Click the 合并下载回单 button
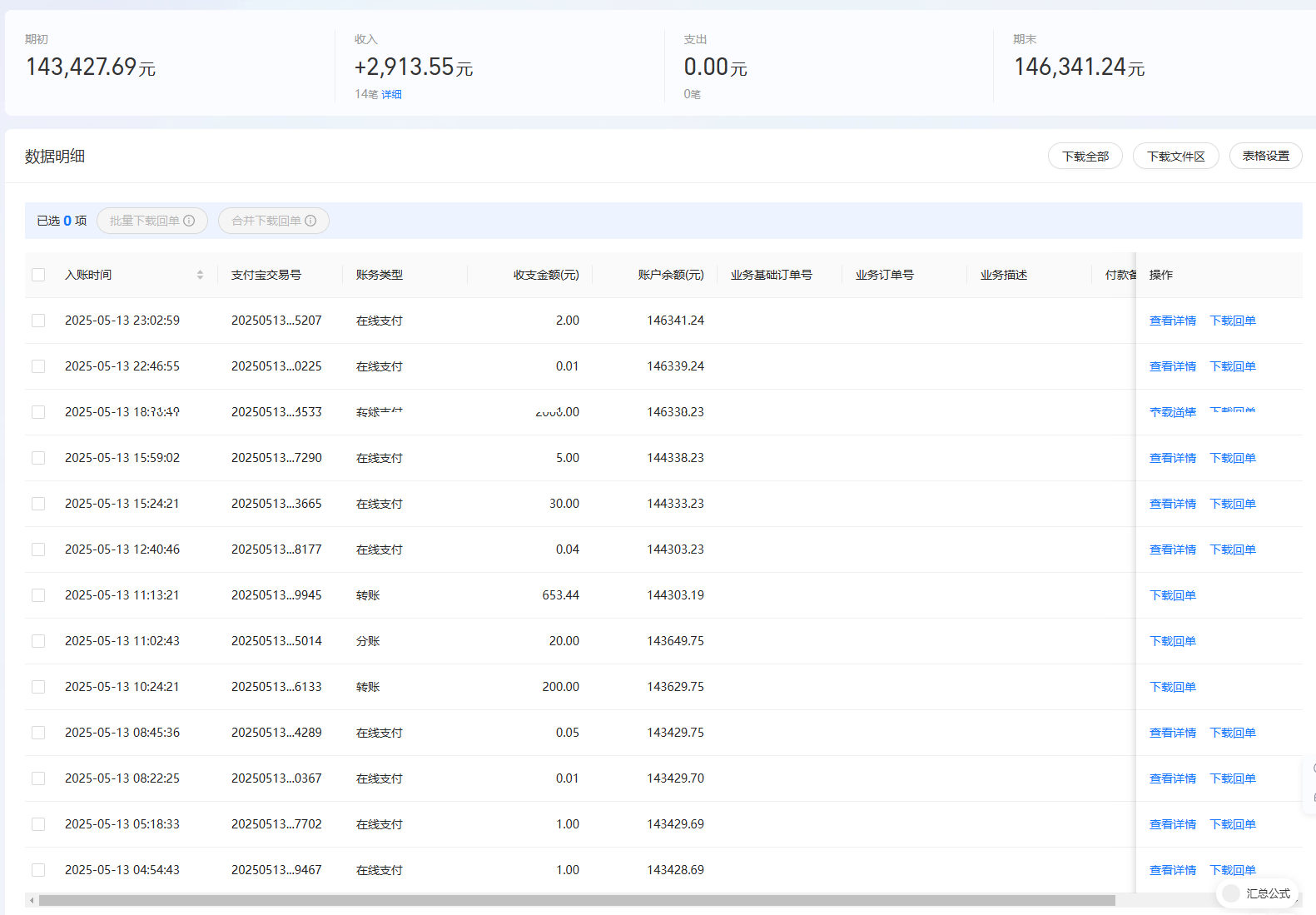Image resolution: width=1316 pixels, height=915 pixels. [x=274, y=221]
